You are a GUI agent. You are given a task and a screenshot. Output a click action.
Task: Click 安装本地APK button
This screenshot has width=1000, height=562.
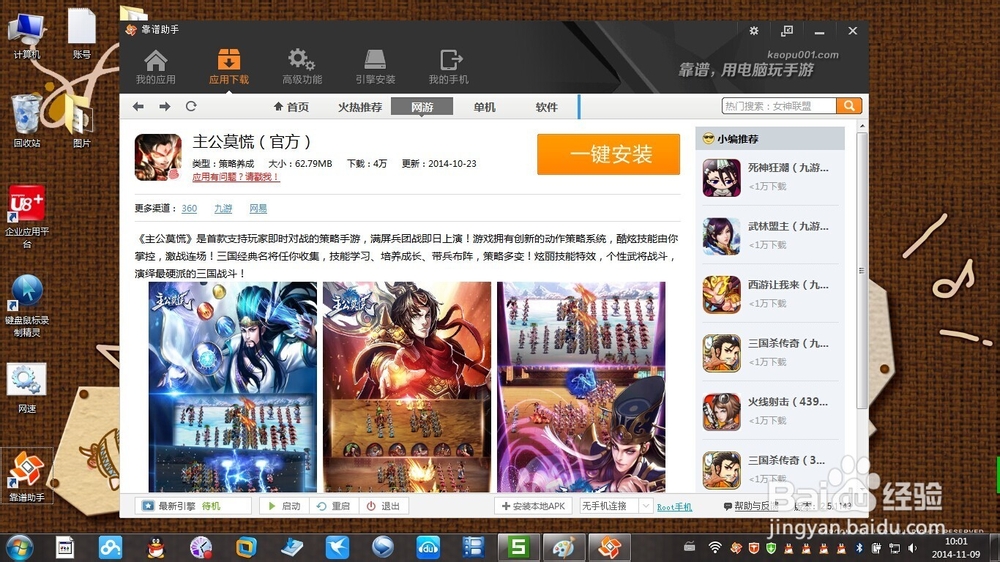coord(534,506)
